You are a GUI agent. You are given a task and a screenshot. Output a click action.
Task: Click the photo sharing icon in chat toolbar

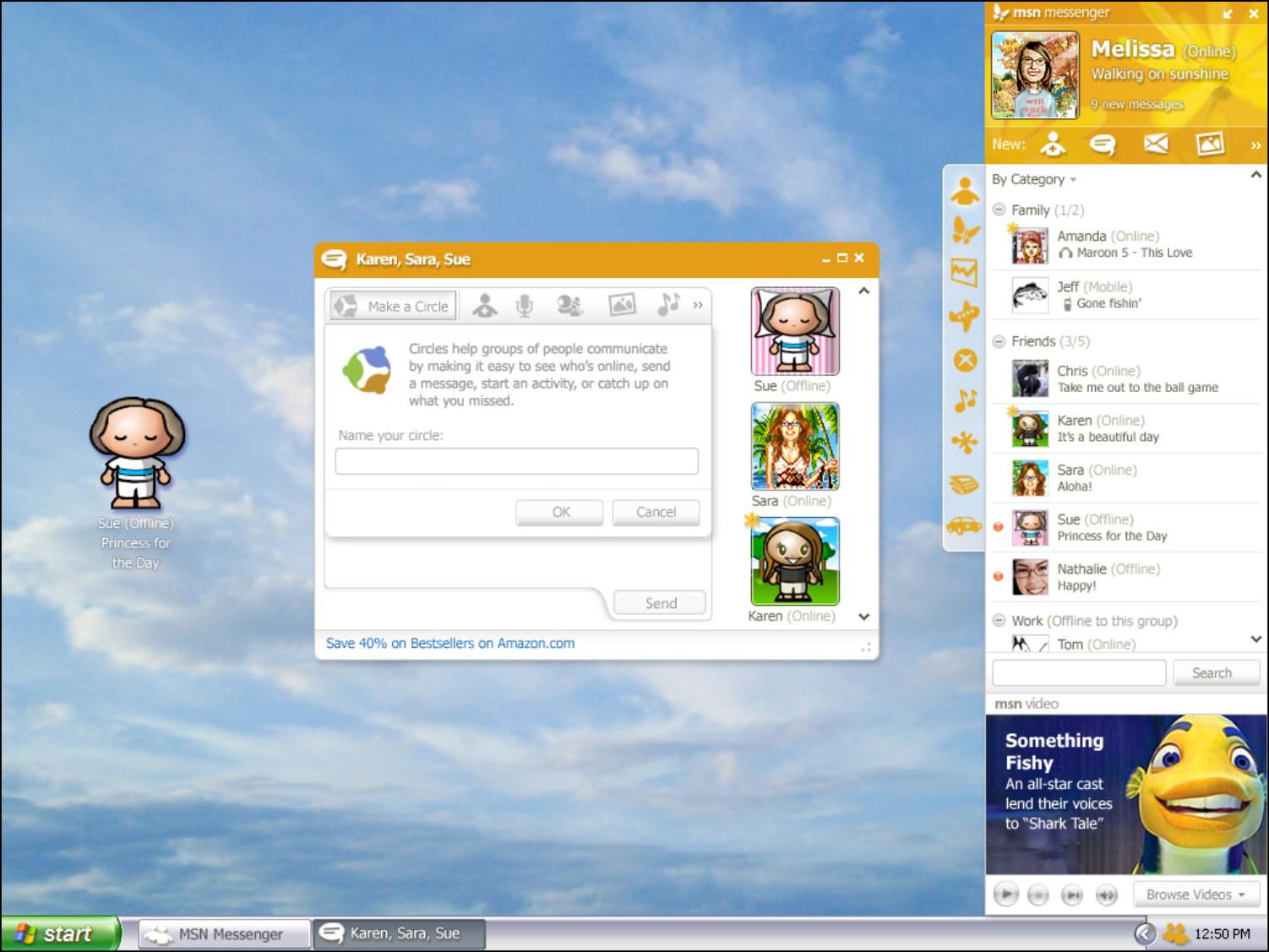[x=622, y=306]
